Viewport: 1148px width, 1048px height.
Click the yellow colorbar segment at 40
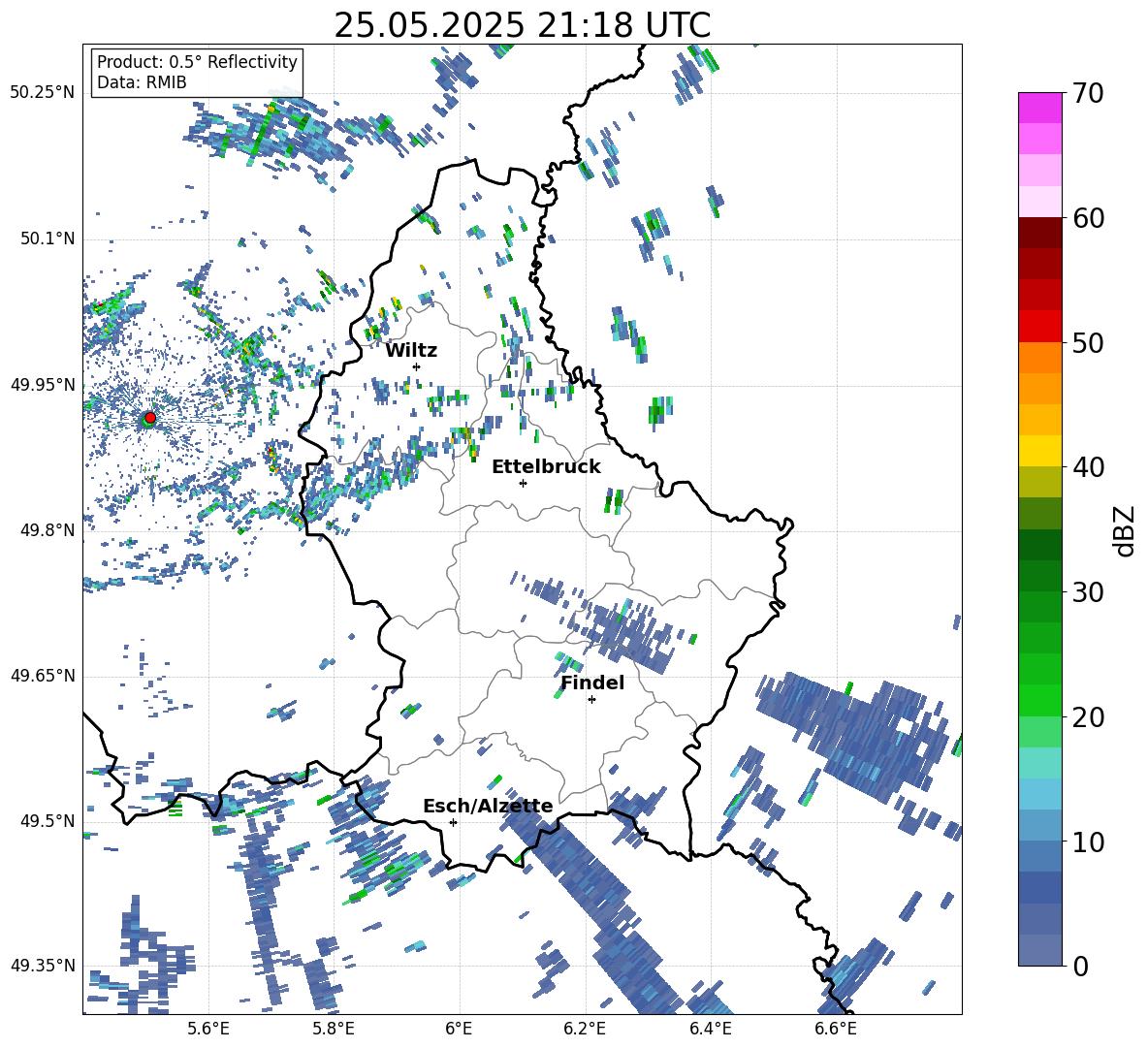coord(1039,451)
